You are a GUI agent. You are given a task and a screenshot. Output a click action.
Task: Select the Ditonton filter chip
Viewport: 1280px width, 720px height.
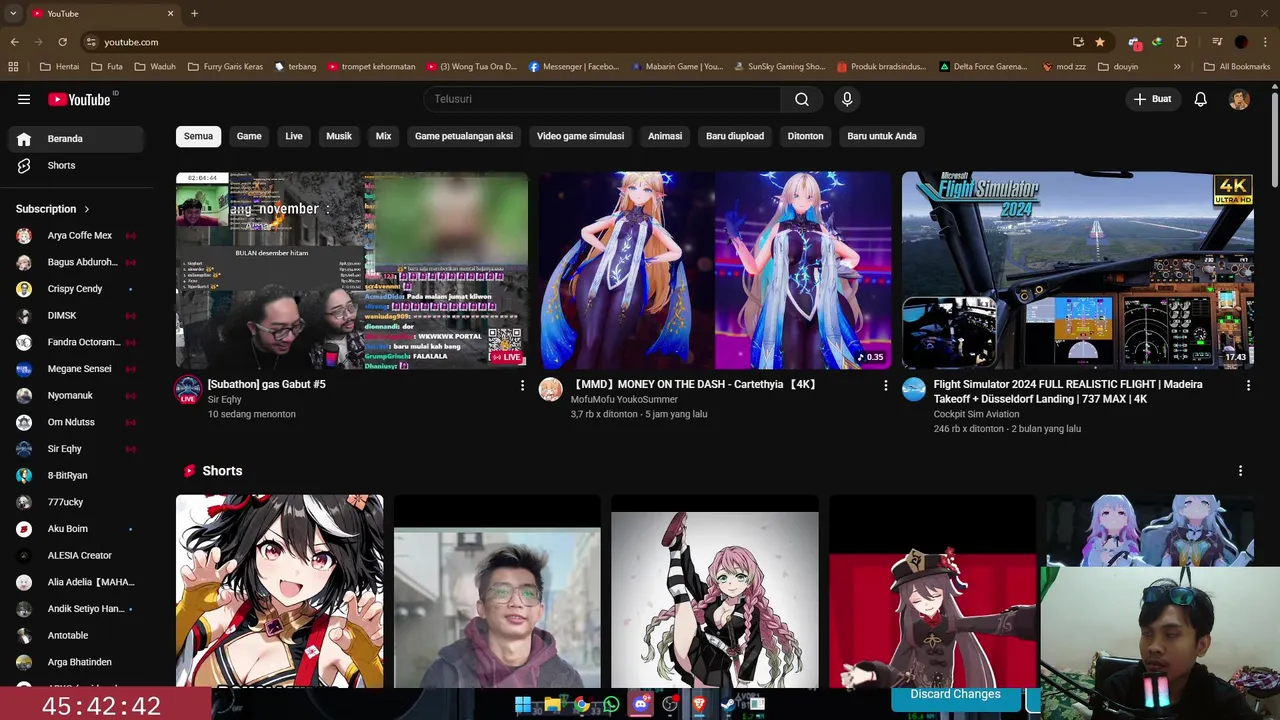[805, 136]
